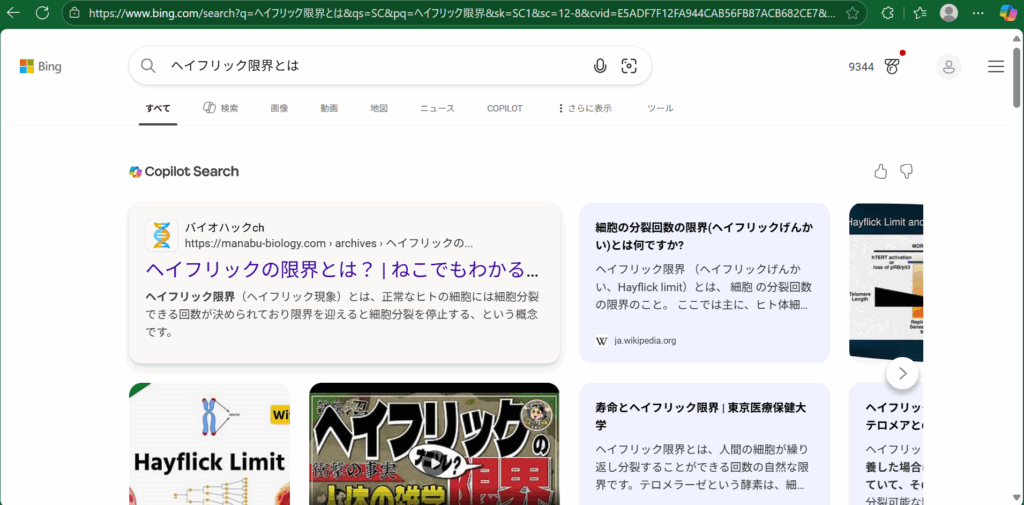Open visual search camera icon
1024x505 pixels.
tap(629, 66)
